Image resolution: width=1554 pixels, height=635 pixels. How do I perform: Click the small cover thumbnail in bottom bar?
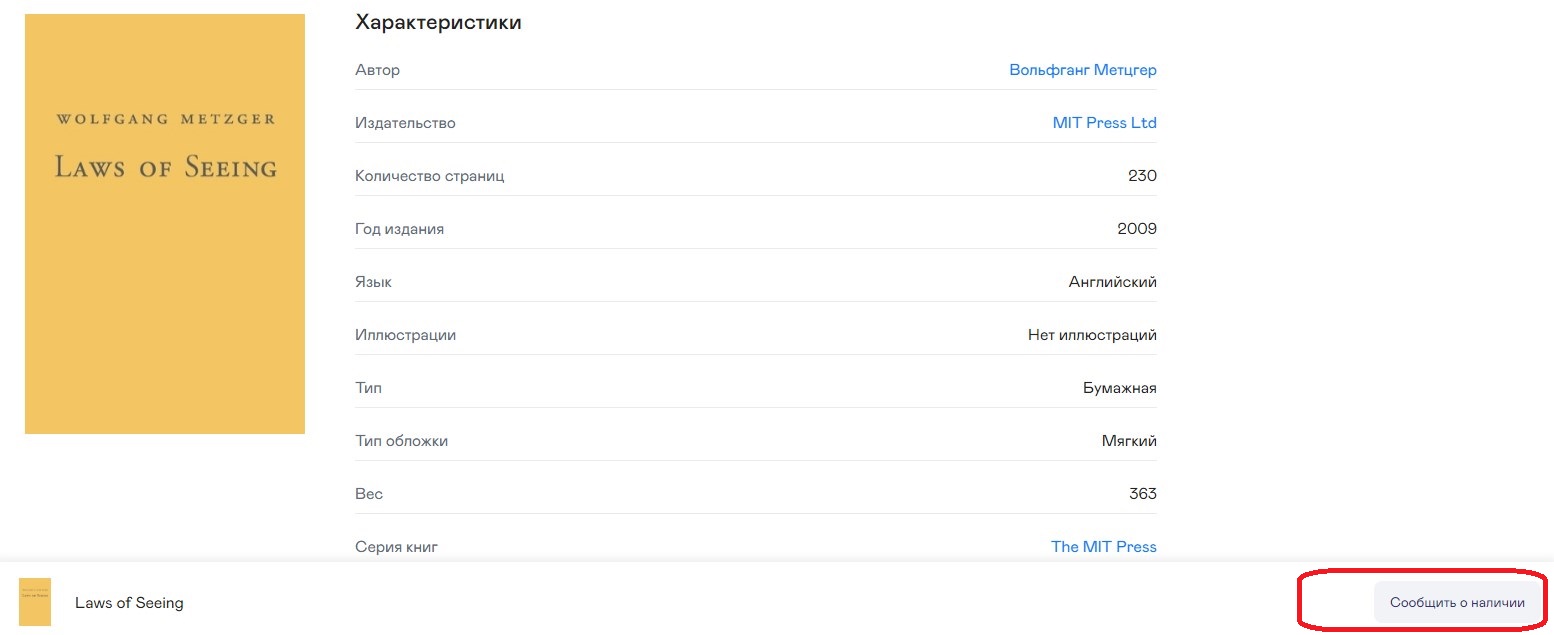pos(35,602)
